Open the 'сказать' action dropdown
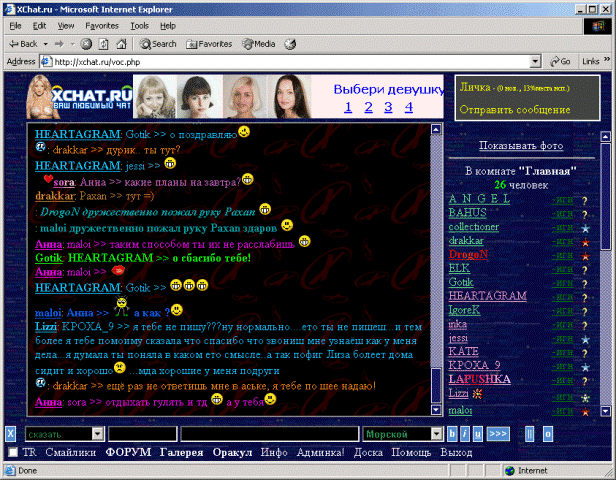Image resolution: width=616 pixels, height=480 pixels. coord(97,434)
